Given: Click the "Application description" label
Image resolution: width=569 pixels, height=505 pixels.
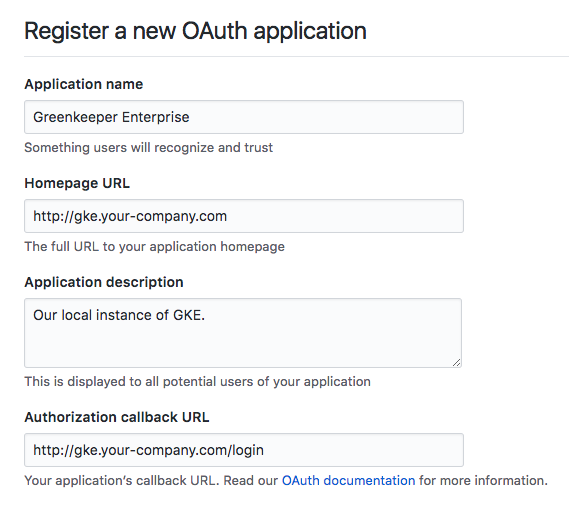Looking at the screenshot, I should click(104, 282).
